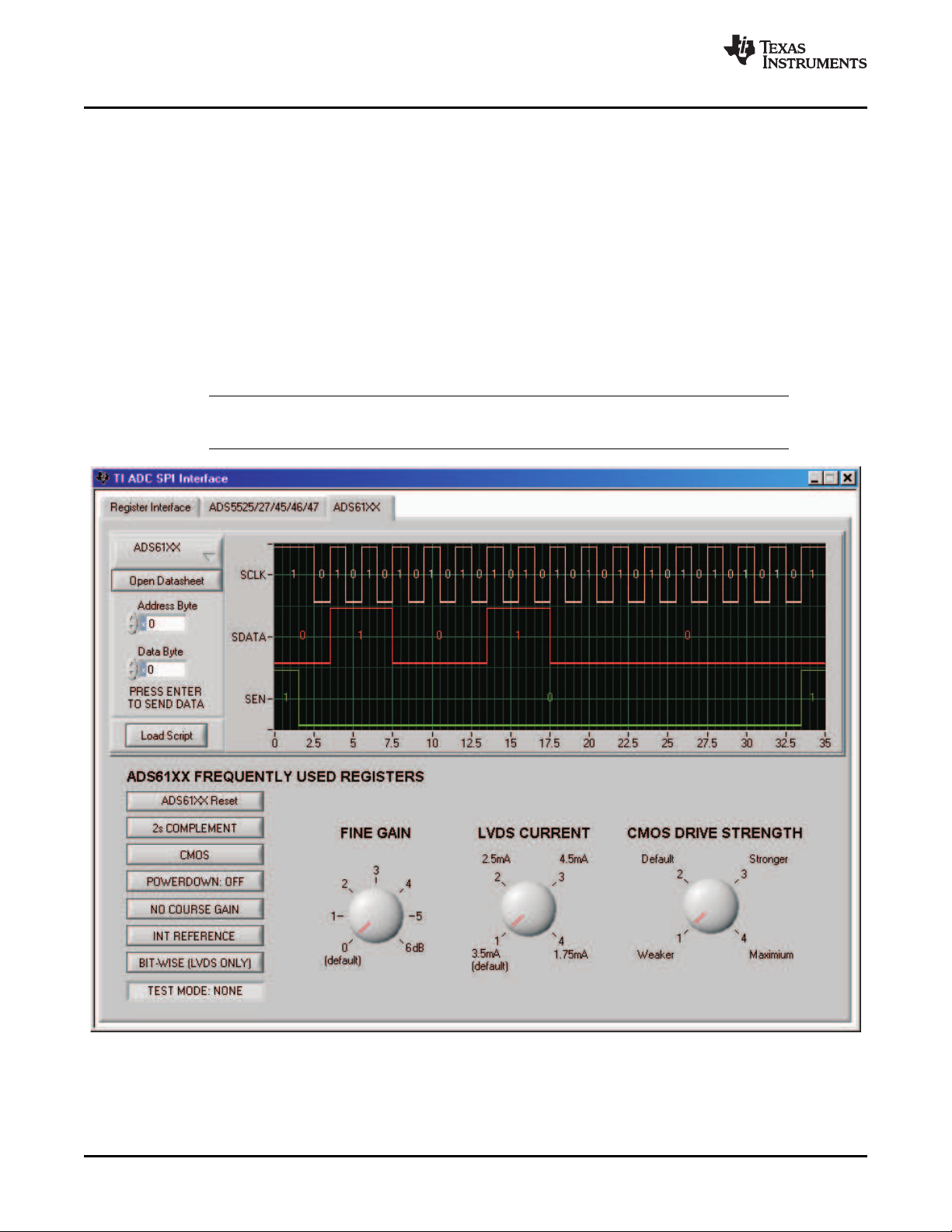Image resolution: width=952 pixels, height=1232 pixels.
Task: Expand the ADS61XX device dropdown
Action: [167, 550]
